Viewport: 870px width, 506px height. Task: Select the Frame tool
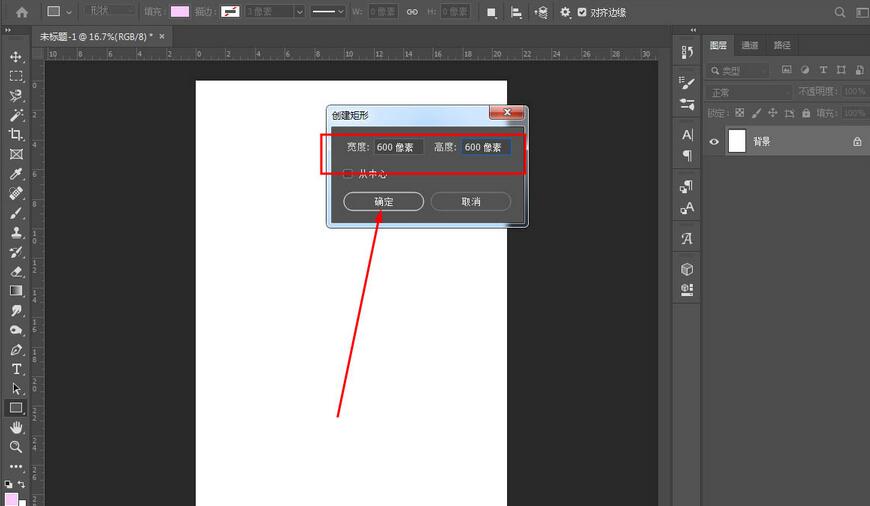pyautogui.click(x=16, y=154)
